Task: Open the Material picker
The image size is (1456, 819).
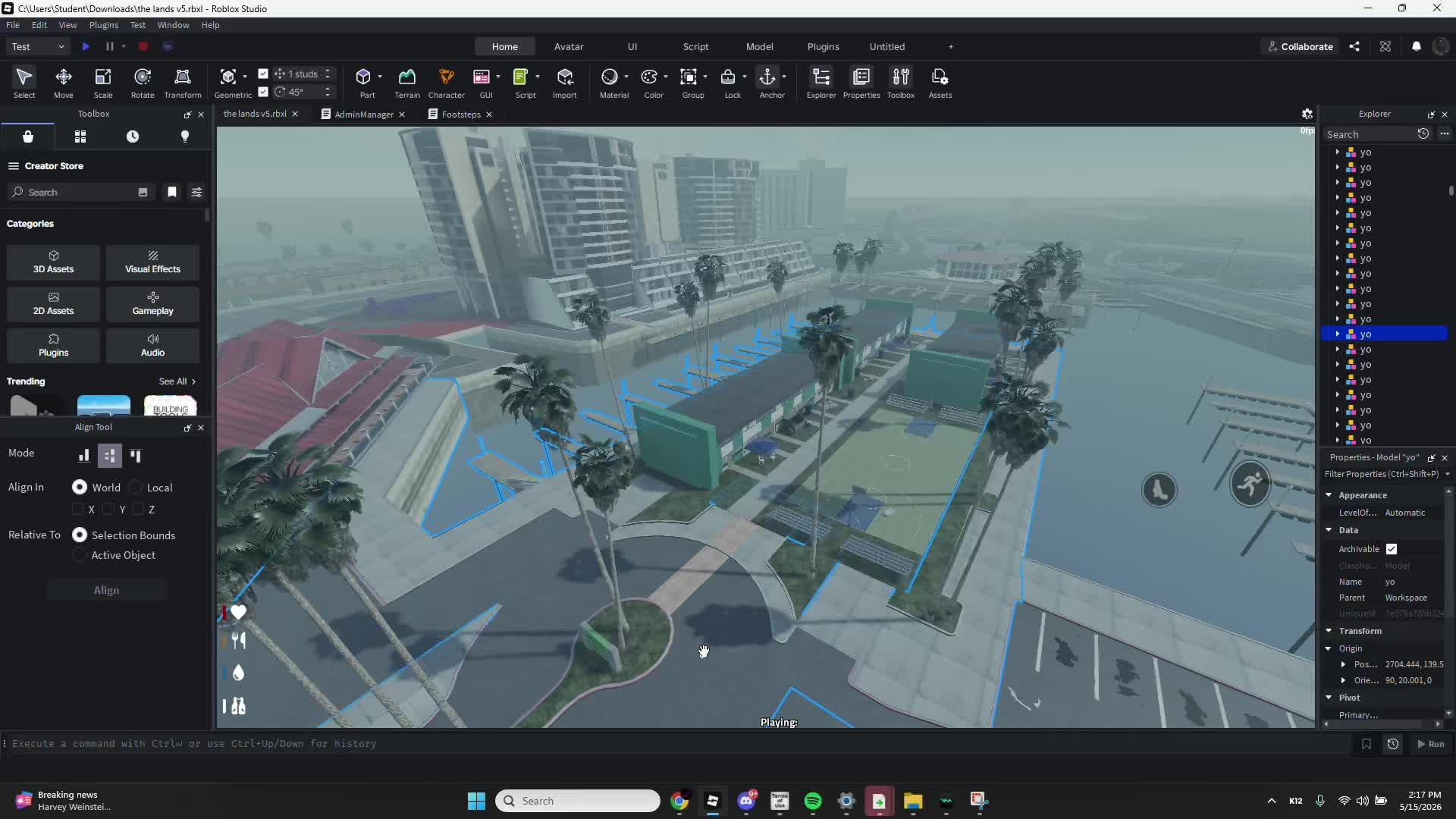Action: (610, 77)
